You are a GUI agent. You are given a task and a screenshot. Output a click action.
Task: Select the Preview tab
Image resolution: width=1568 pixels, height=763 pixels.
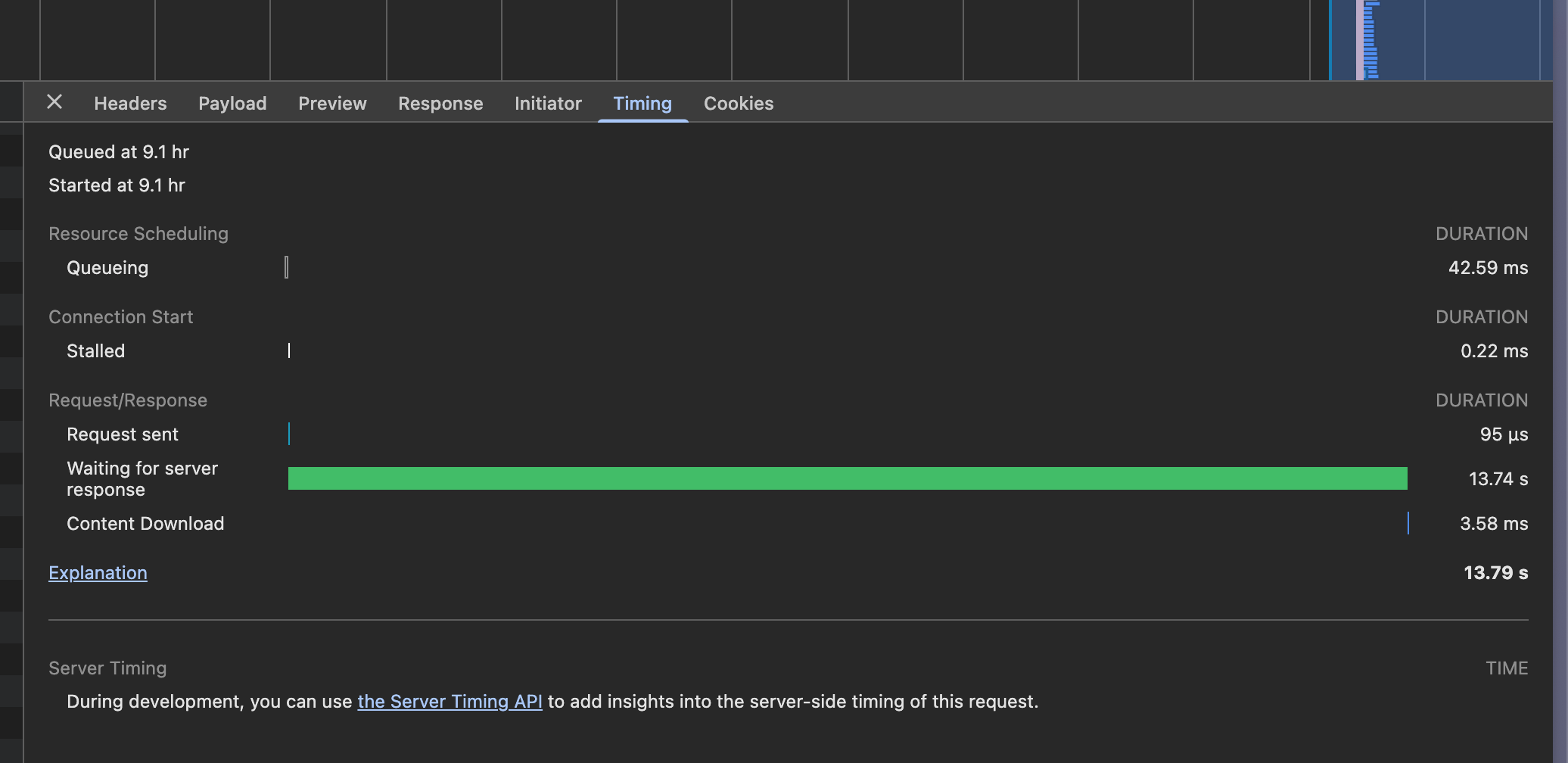(332, 104)
